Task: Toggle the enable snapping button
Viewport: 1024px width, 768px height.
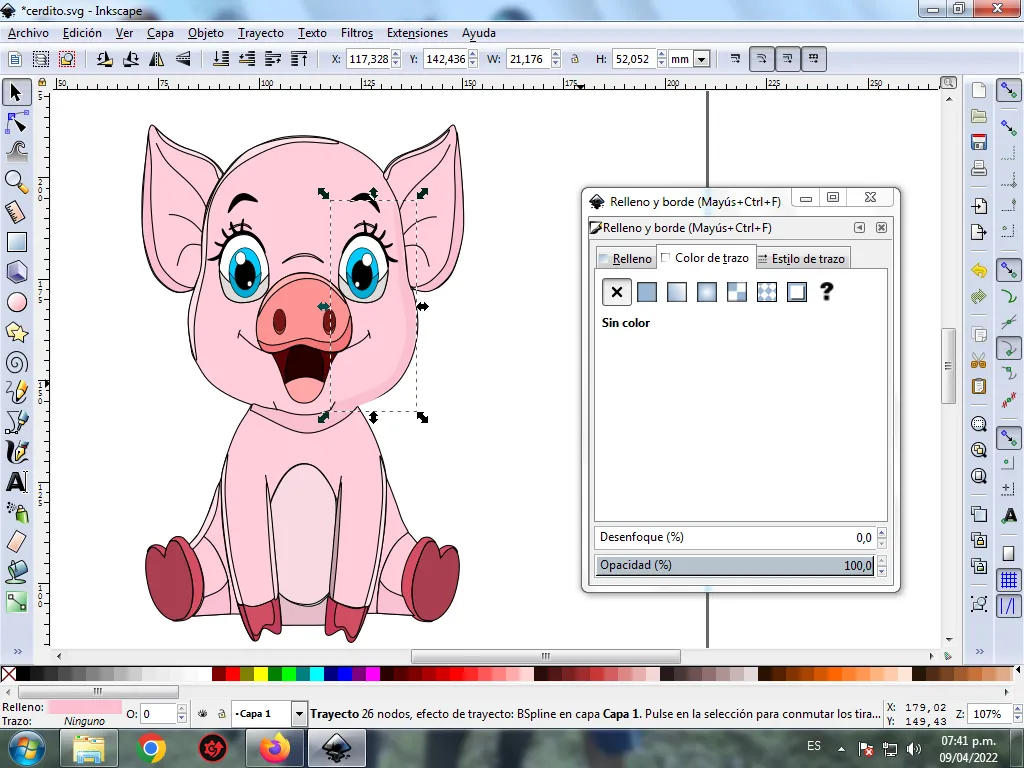Action: pos(1009,91)
